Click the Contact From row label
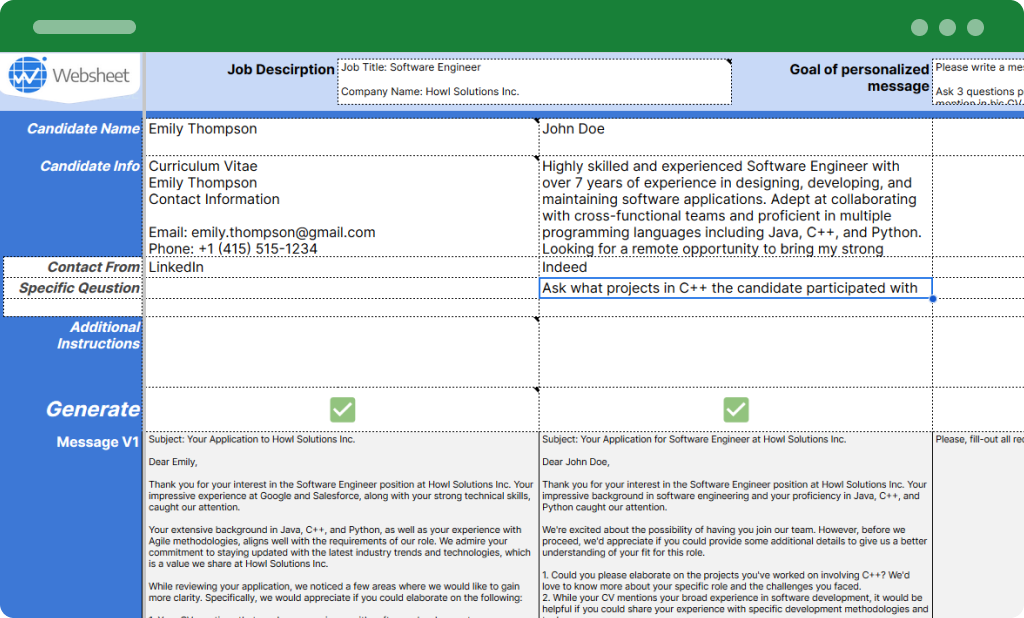1024x618 pixels. coord(93,267)
